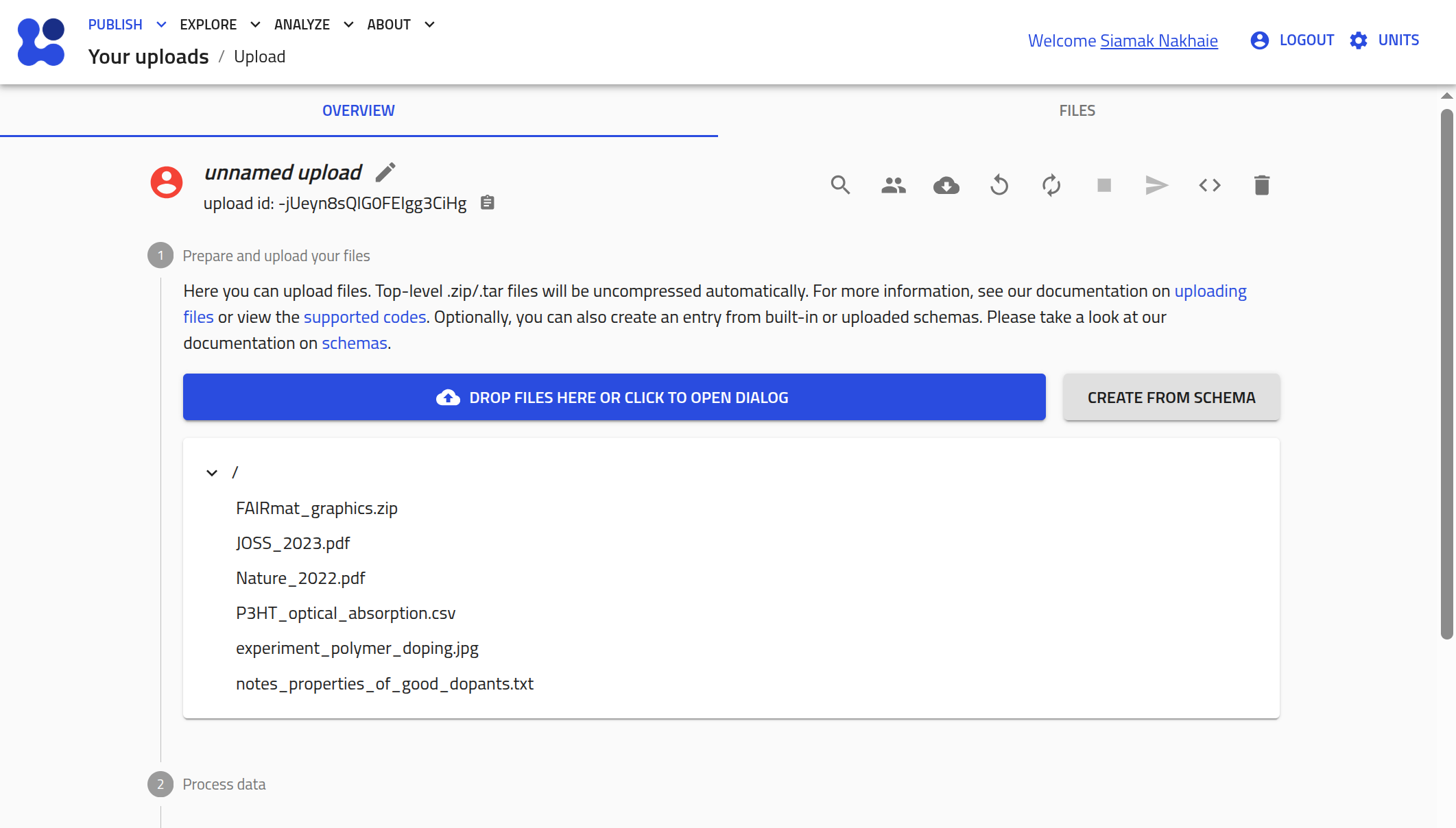Image resolution: width=1456 pixels, height=828 pixels.
Task: Click the reload upload icon
Action: click(x=999, y=185)
